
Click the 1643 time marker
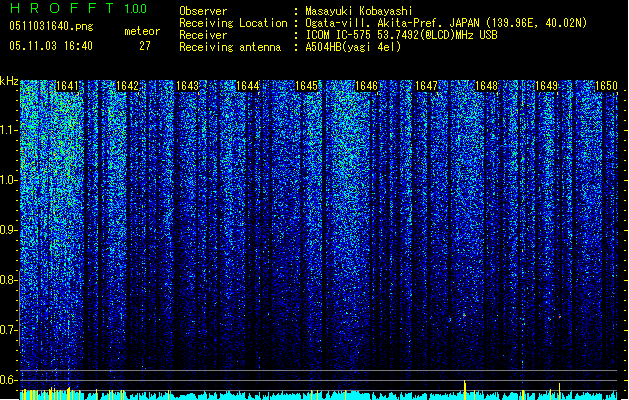pyautogui.click(x=187, y=86)
